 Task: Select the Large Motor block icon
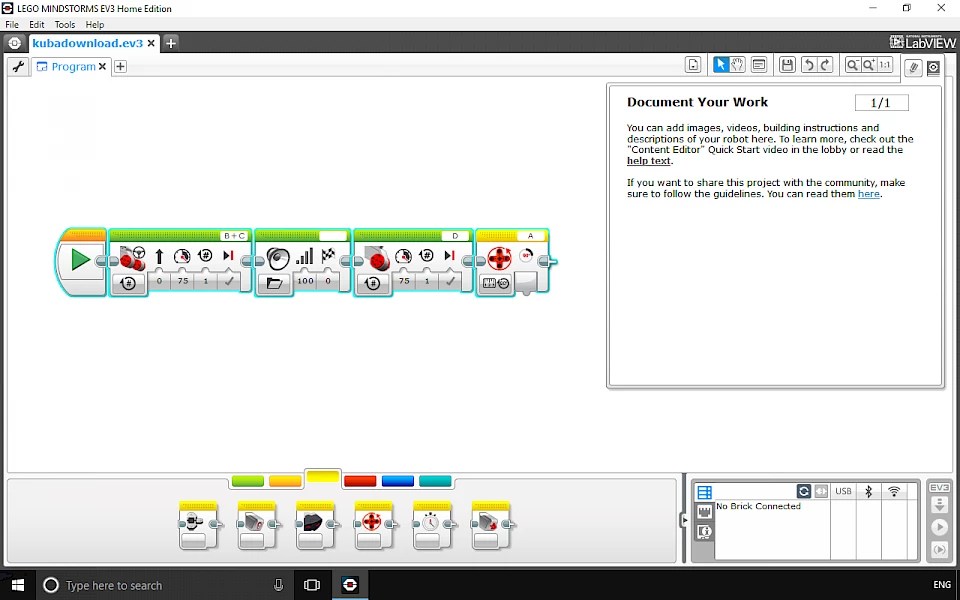(377, 258)
